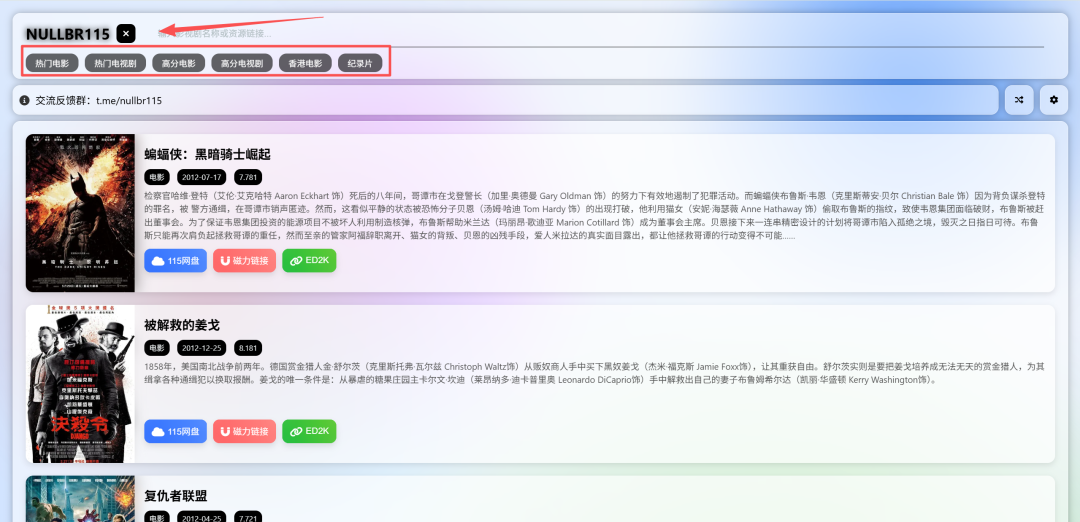Viewport: 1080px width, 522px height.
Task: Open 115网盘 for 蝙蝠侠：黑暗骑士崛起
Action: coord(176,261)
